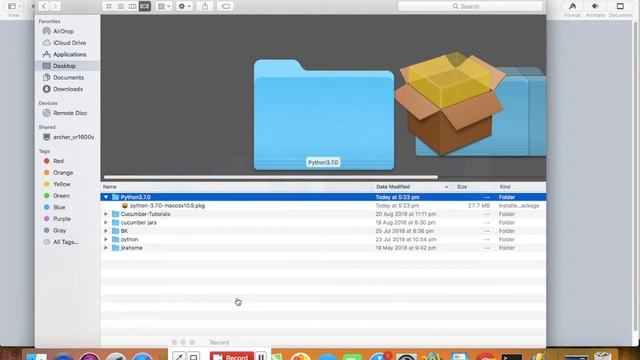Select the Cover Flow view button
This screenshot has width=640, height=360.
[144, 6]
